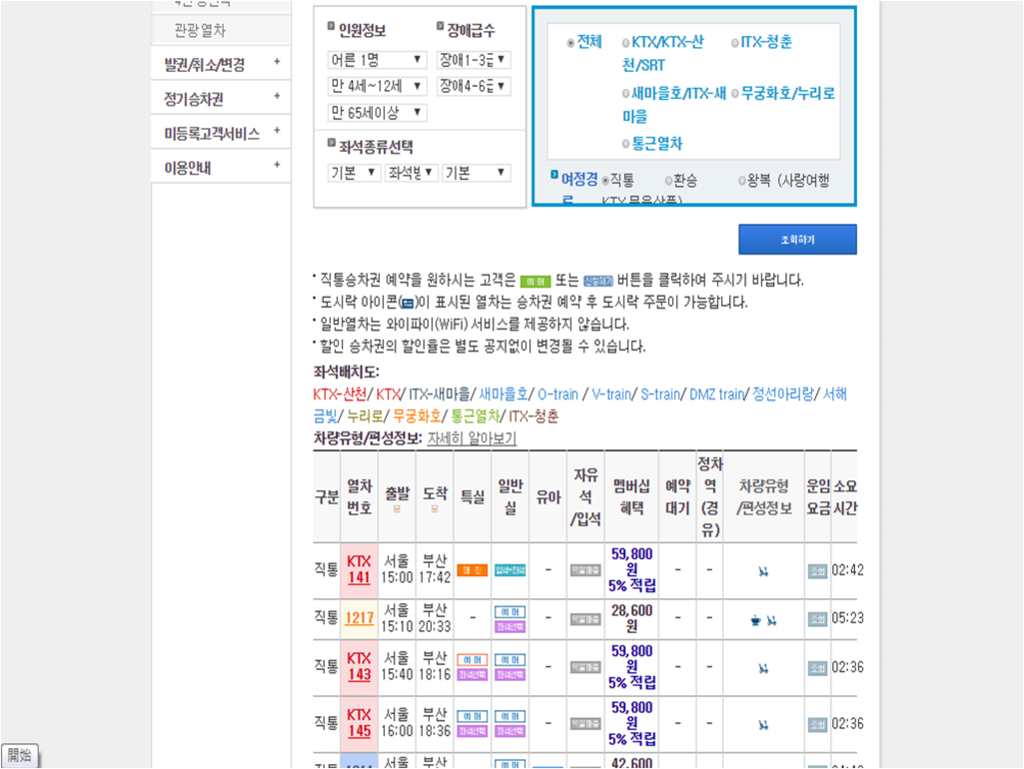The width and height of the screenshot is (1024, 769).
Task: Click 좌석선택 standard icon for train 1217
Action: pos(510,627)
